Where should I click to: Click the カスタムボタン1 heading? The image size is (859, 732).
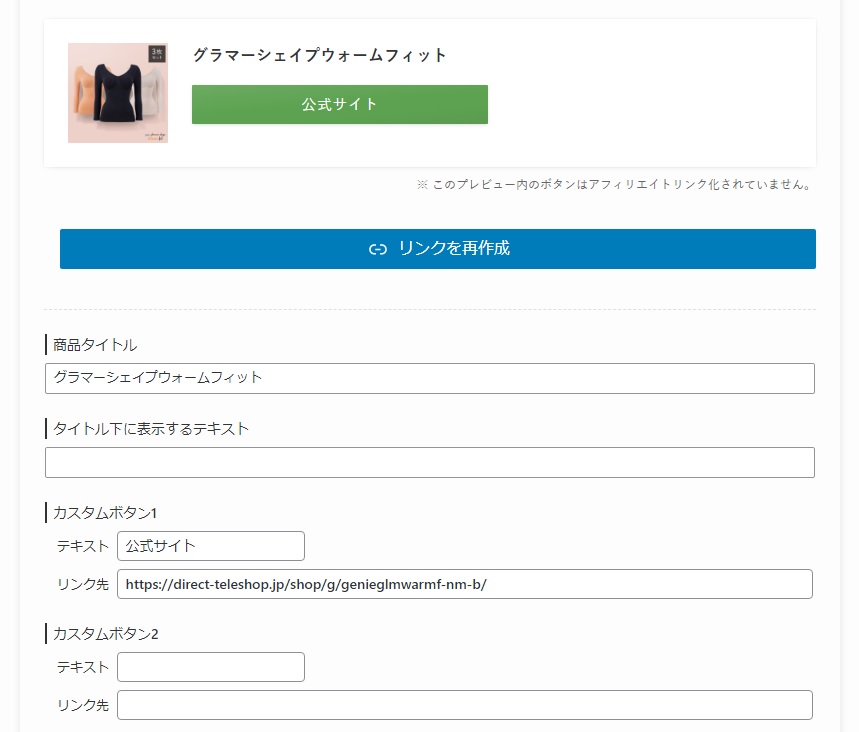105,513
